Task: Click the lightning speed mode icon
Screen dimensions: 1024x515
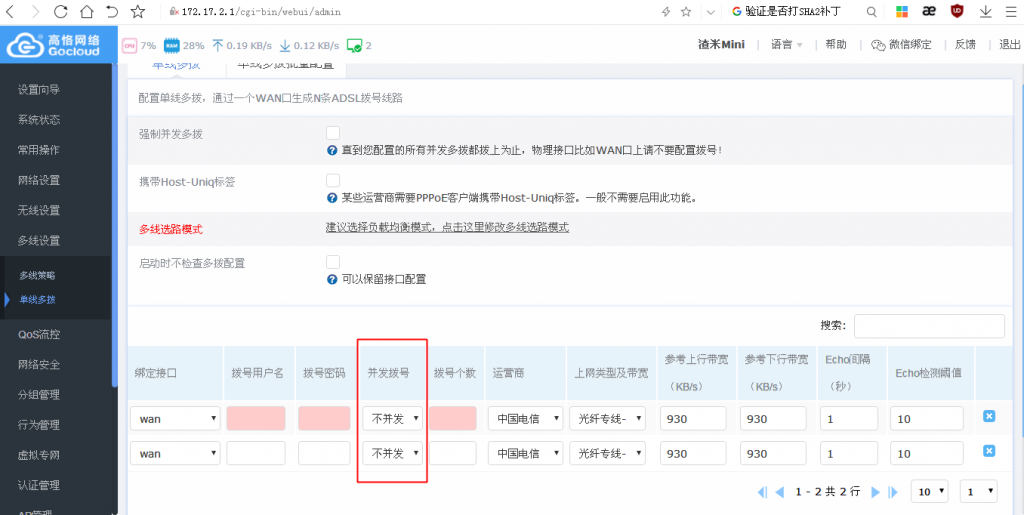Action: tap(666, 12)
